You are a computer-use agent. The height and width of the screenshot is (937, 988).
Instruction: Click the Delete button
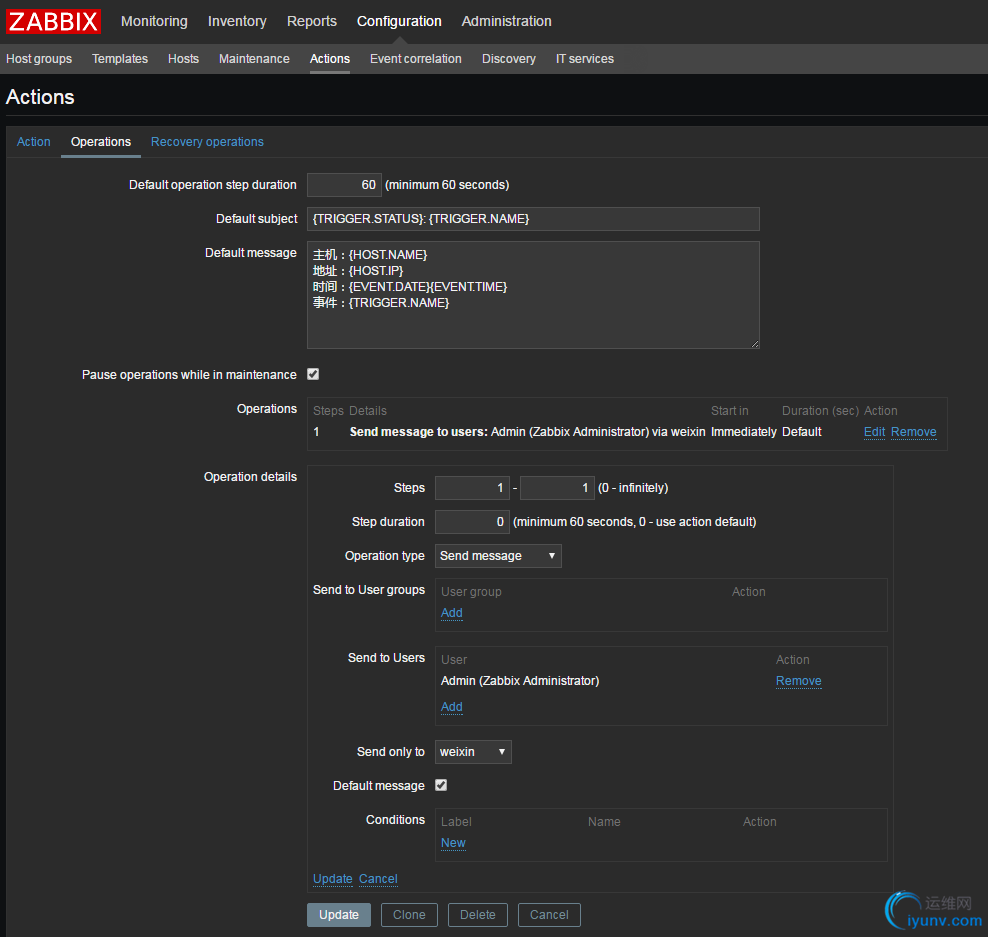[x=478, y=914]
